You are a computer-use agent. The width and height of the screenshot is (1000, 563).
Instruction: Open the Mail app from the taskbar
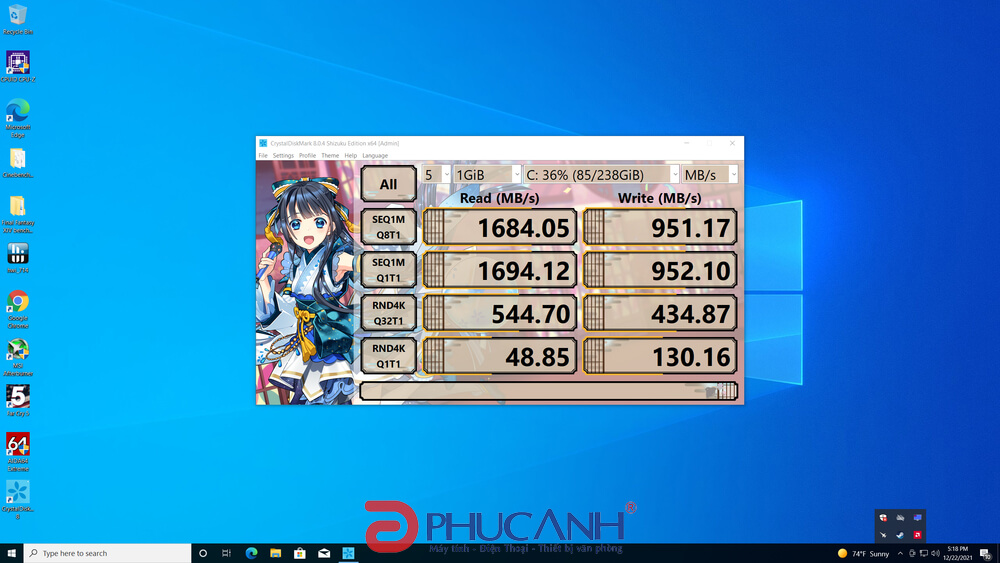coord(324,553)
